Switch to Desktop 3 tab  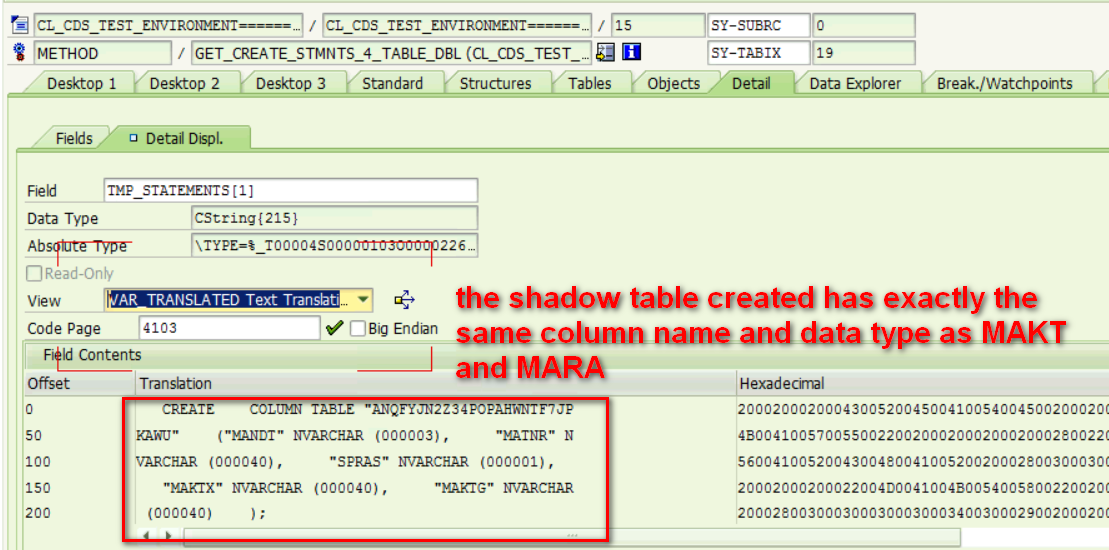point(291,83)
